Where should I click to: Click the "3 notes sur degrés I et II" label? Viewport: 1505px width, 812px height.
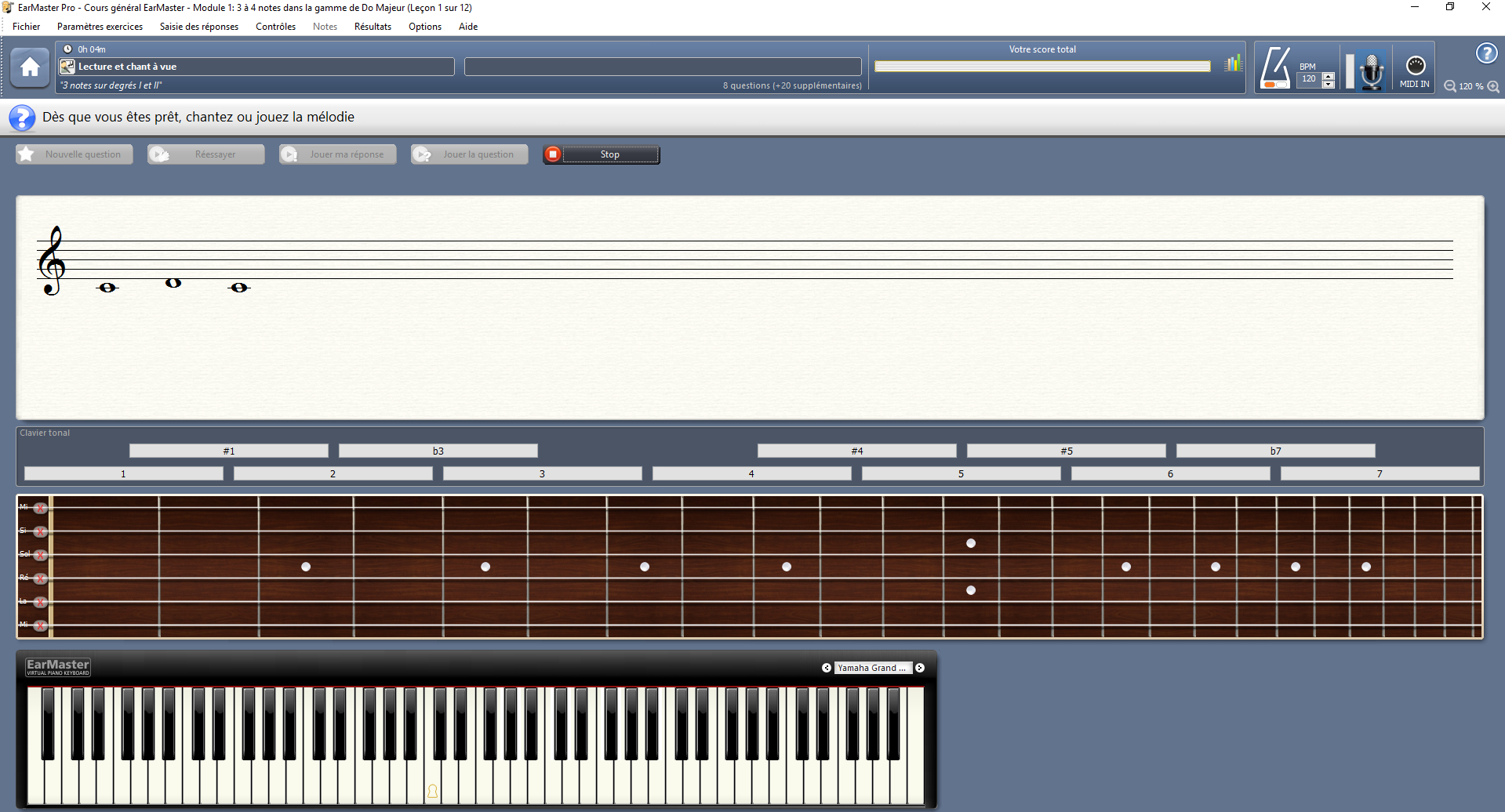111,85
